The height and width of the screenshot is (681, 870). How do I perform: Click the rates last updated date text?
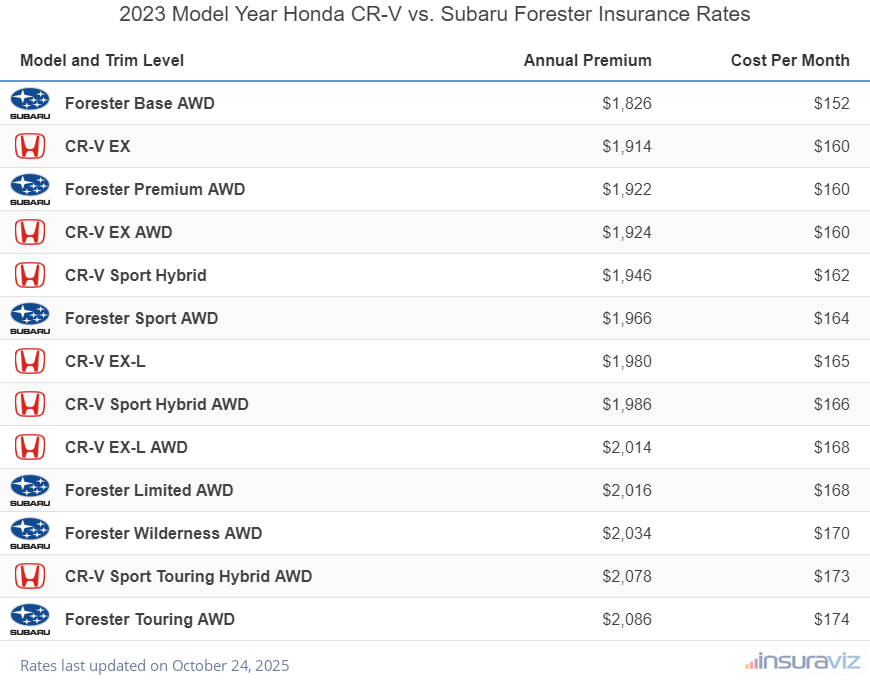click(x=154, y=665)
